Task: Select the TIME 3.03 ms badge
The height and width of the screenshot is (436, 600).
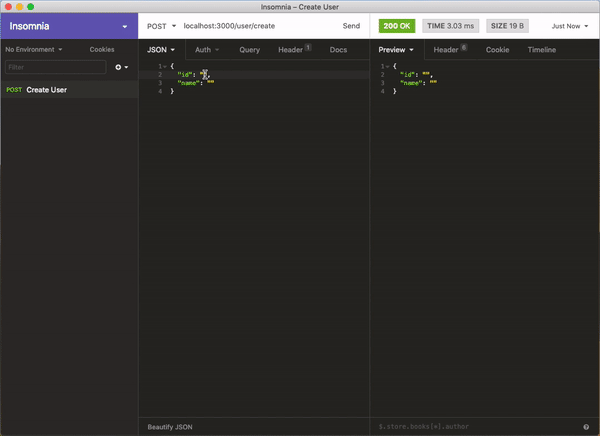Action: point(450,26)
